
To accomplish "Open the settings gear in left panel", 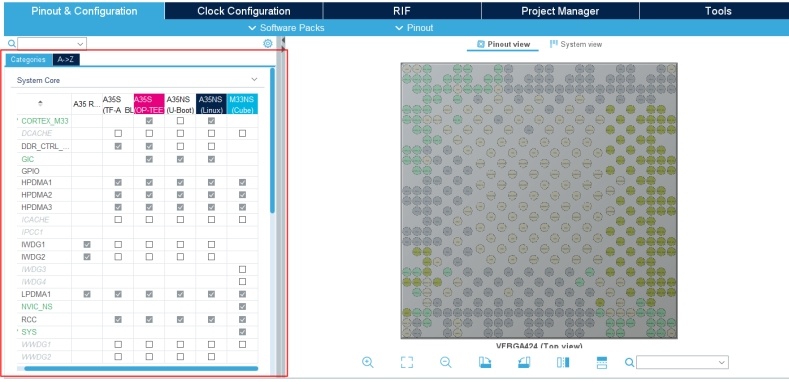I will point(268,43).
